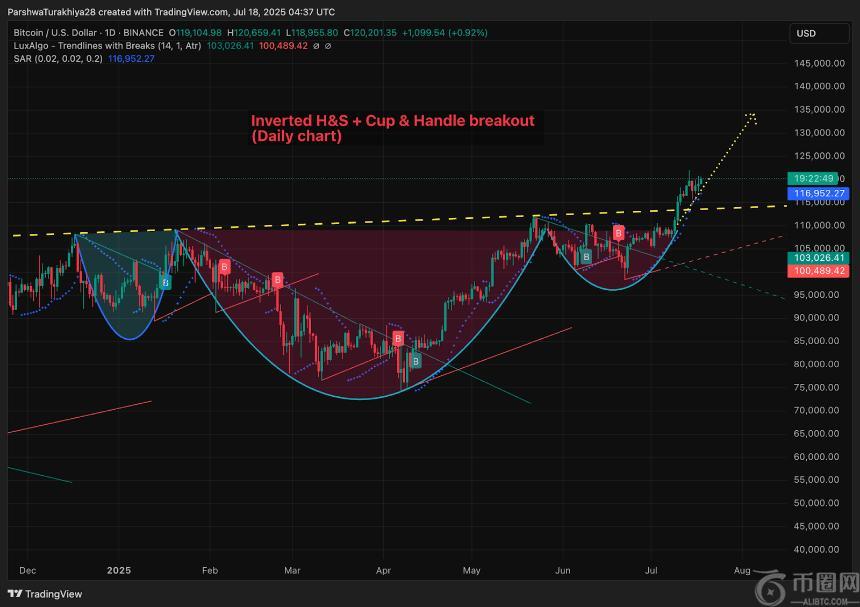Open the Bitcoin / U.S. Dollar symbol title
Screen dimensions: 860x607
(55, 33)
